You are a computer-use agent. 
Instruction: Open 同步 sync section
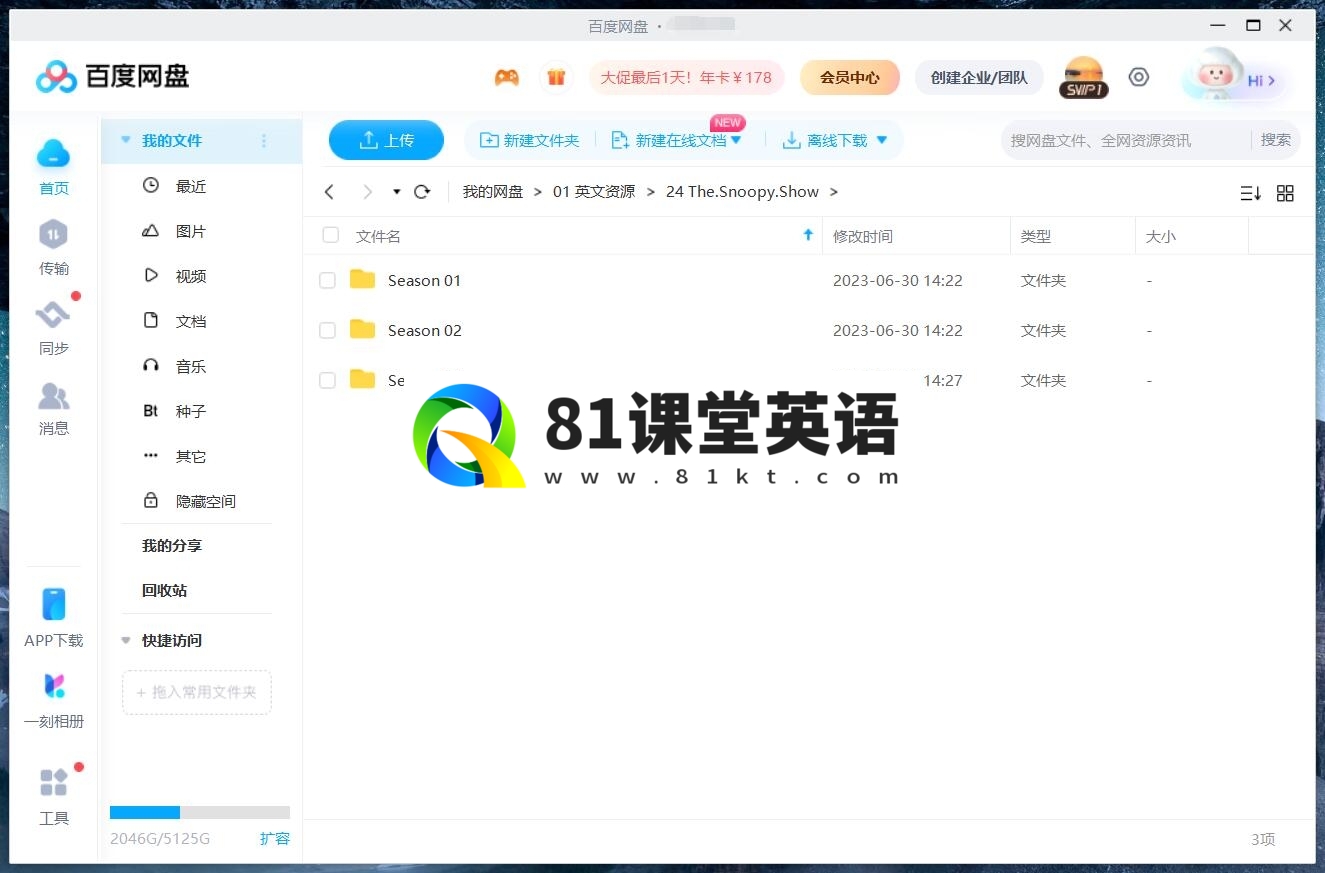point(54,328)
